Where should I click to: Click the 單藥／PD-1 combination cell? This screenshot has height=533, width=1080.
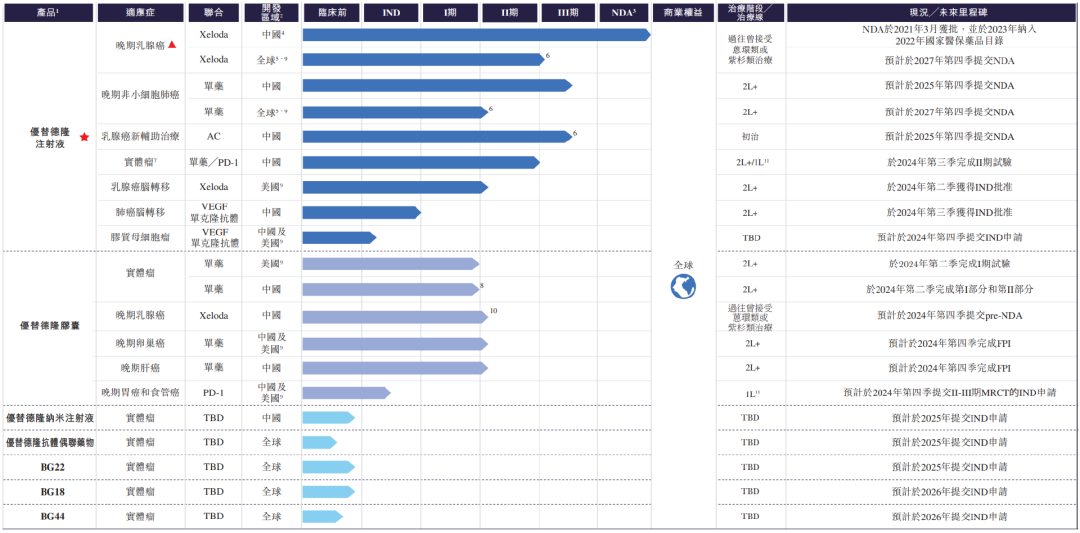[x=214, y=162]
